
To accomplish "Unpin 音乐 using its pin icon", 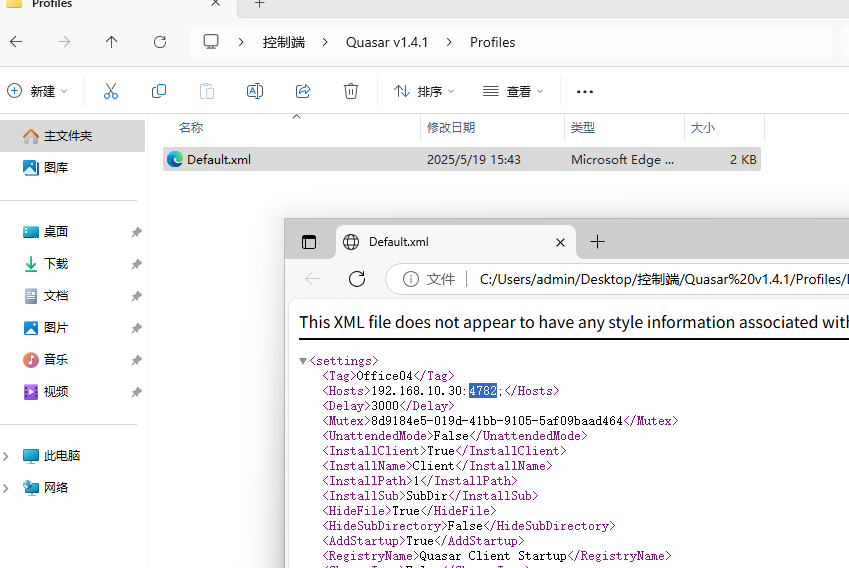I will (x=136, y=360).
